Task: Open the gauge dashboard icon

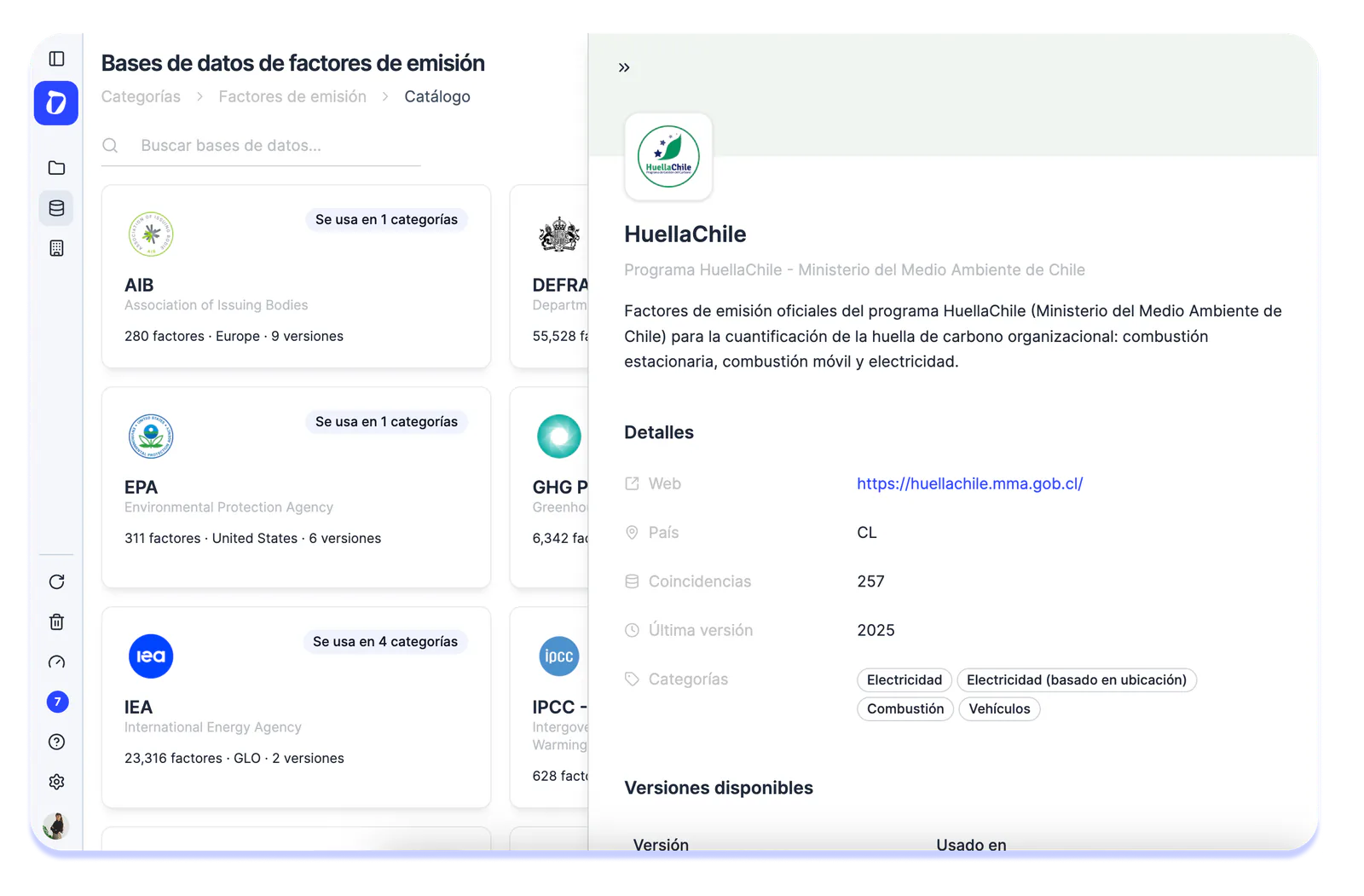Action: (x=56, y=662)
